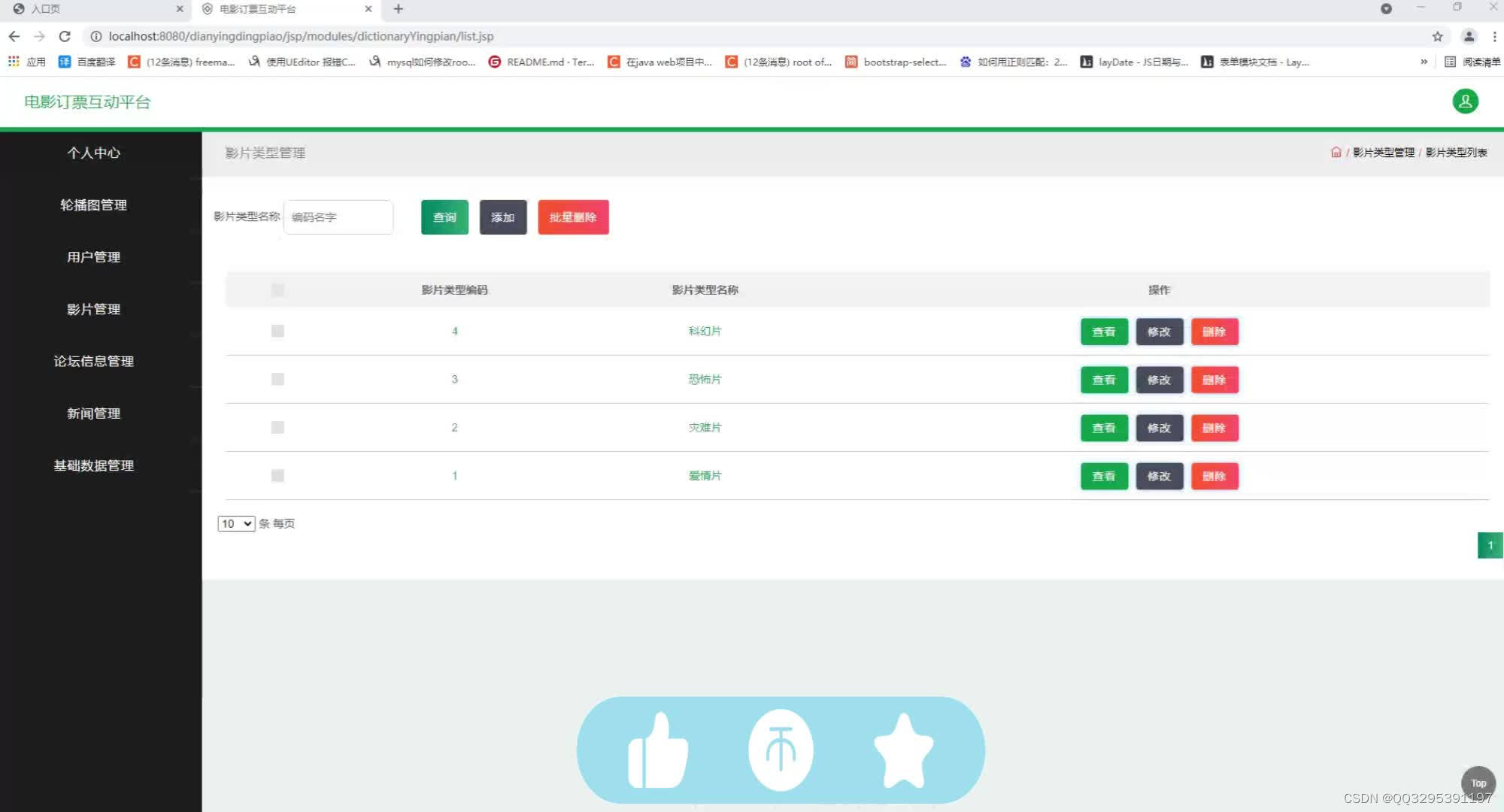1504x812 pixels.
Task: Show more bookmarks chevron
Action: click(1424, 62)
